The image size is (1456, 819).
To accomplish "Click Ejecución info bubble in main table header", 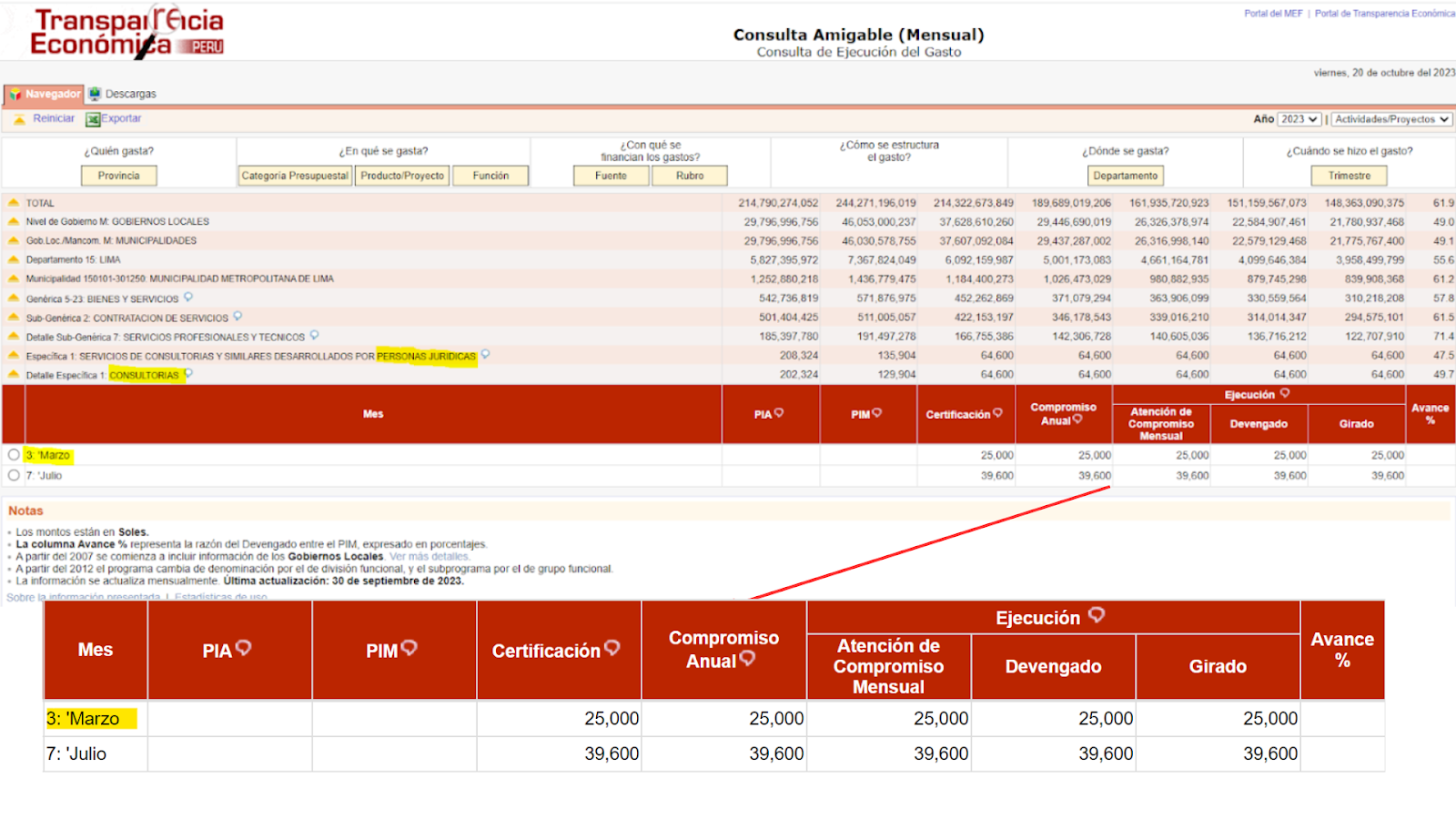I will tap(1285, 393).
